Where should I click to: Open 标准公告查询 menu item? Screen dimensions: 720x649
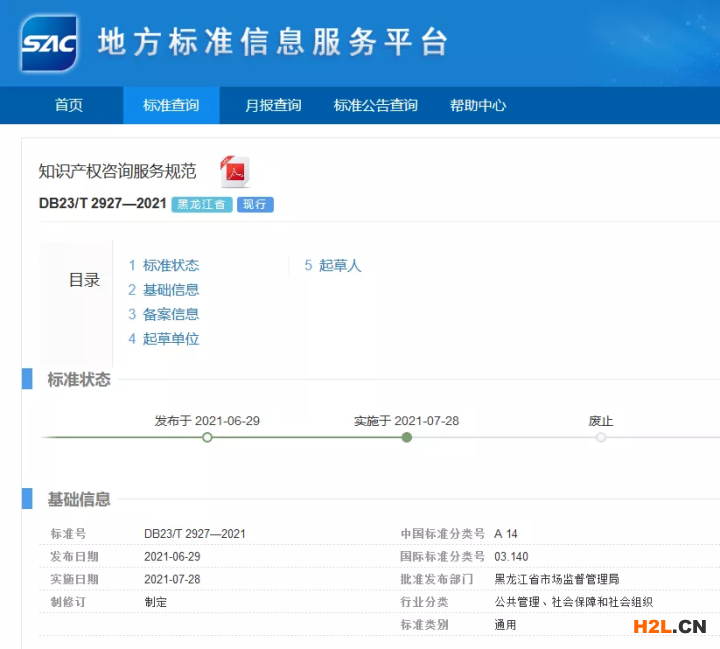pos(375,106)
